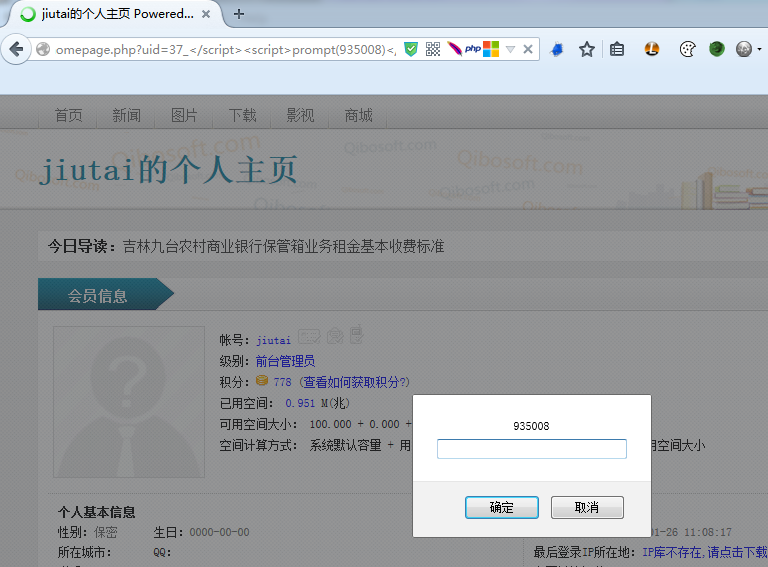Click the URL text in address bar
This screenshot has width=768, height=567.
[x=225, y=49]
